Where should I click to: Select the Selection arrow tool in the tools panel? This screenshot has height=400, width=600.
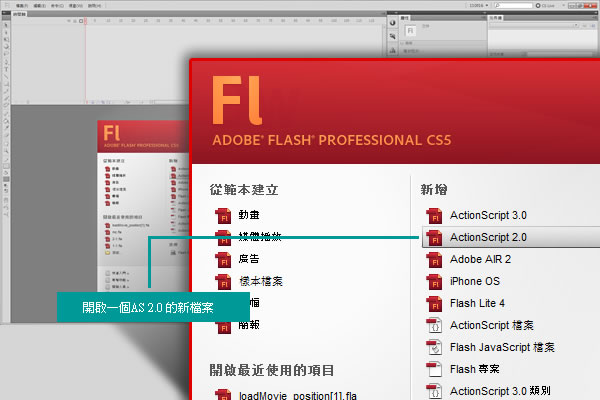[x=6, y=25]
